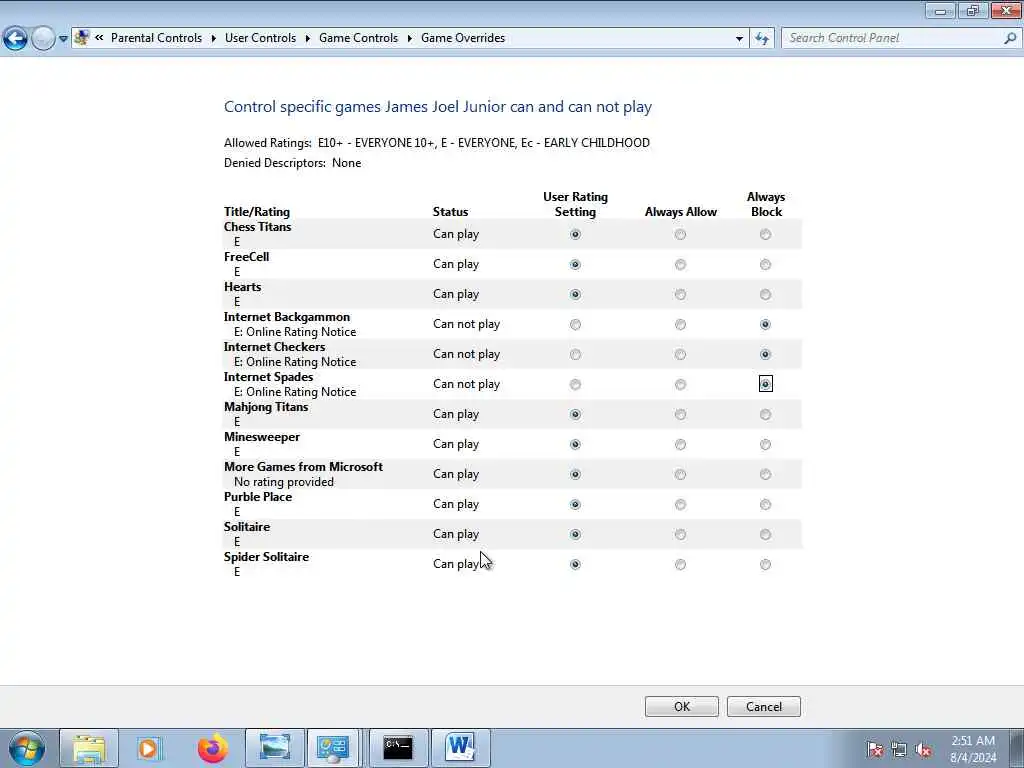Click Can not play status for Internet Checkers
The width and height of the screenshot is (1024, 768).
coord(466,354)
